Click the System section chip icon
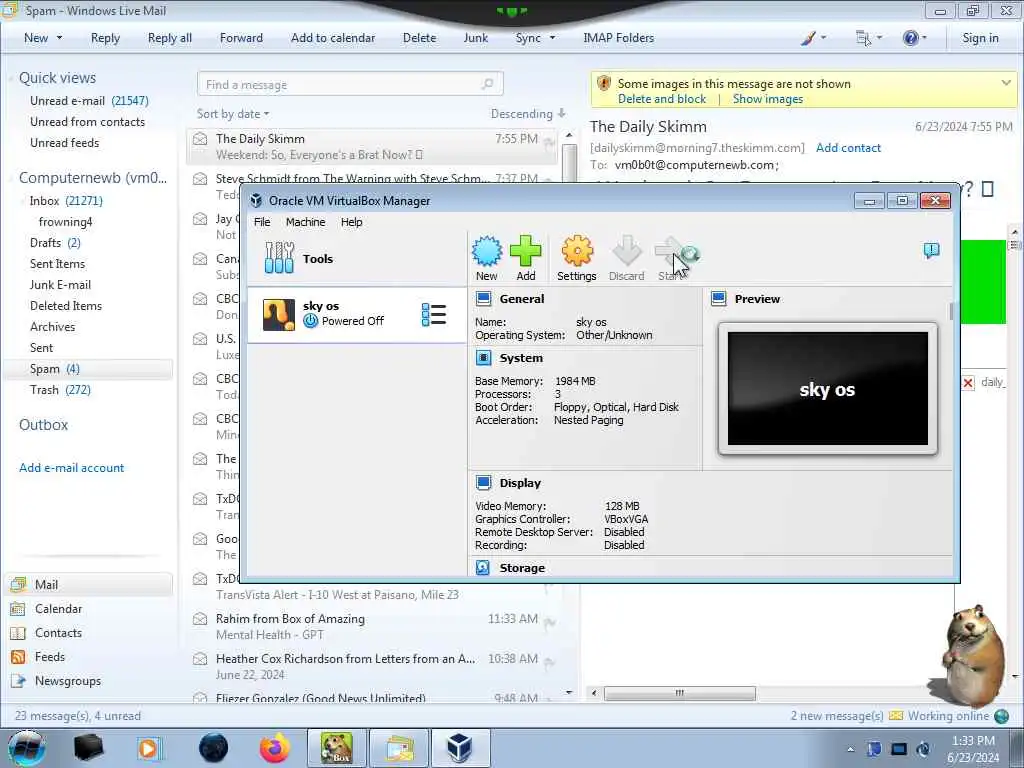This screenshot has width=1024, height=768. [x=483, y=358]
